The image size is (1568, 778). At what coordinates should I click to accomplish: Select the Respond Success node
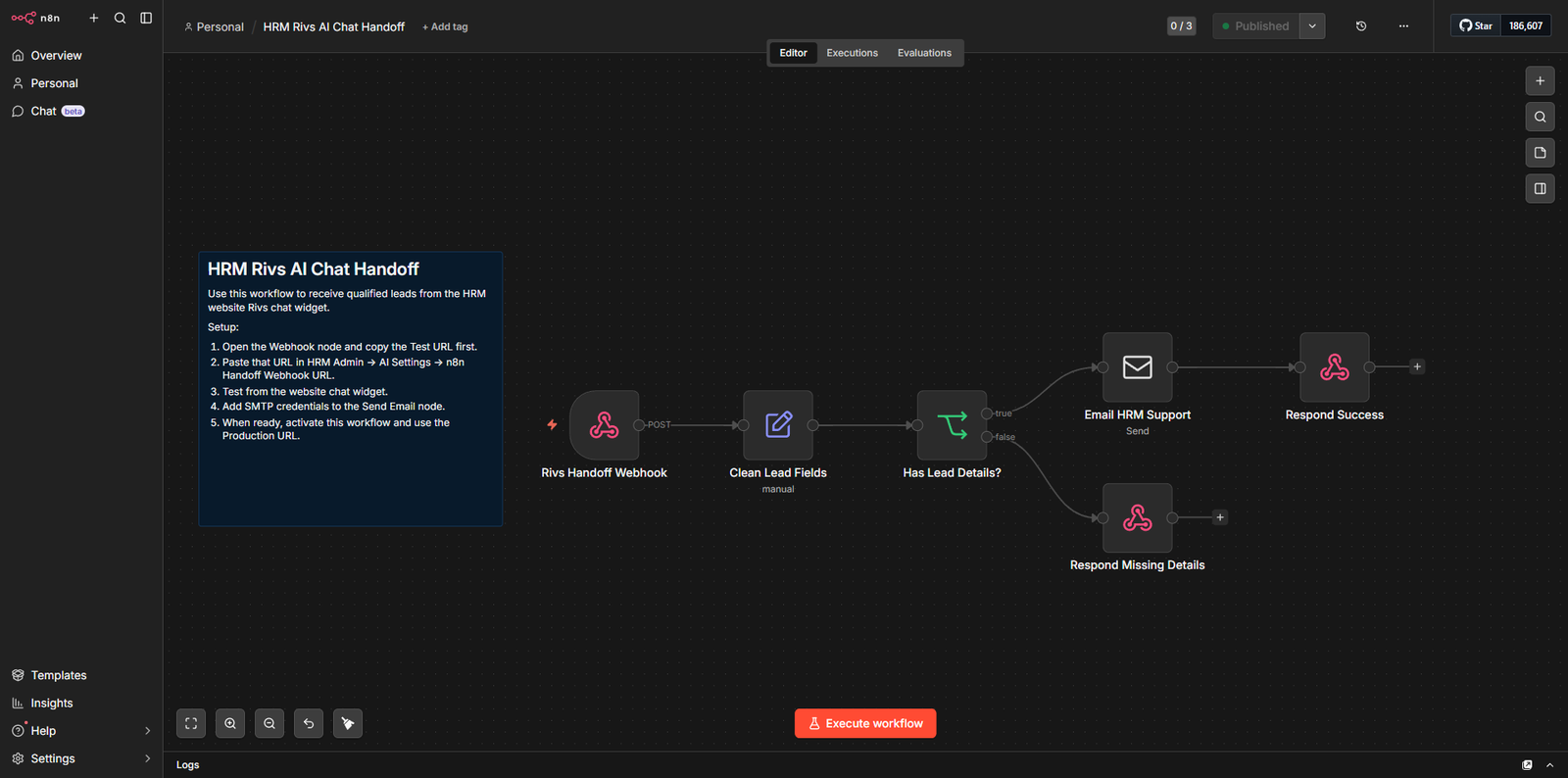[x=1335, y=367]
